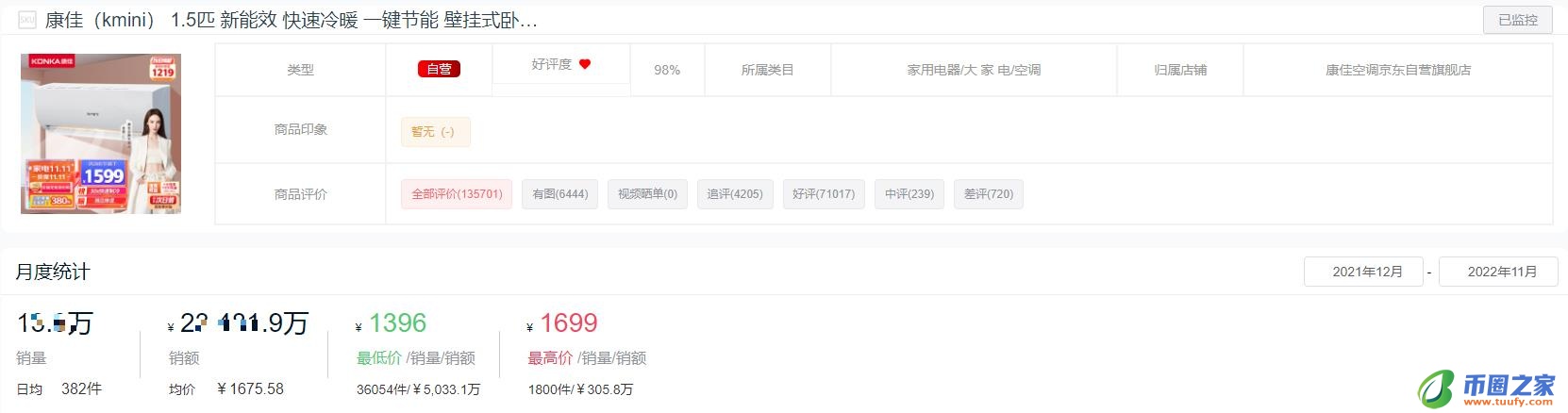Click the SKU icon beside product title
The height and width of the screenshot is (413, 1568).
(x=27, y=20)
